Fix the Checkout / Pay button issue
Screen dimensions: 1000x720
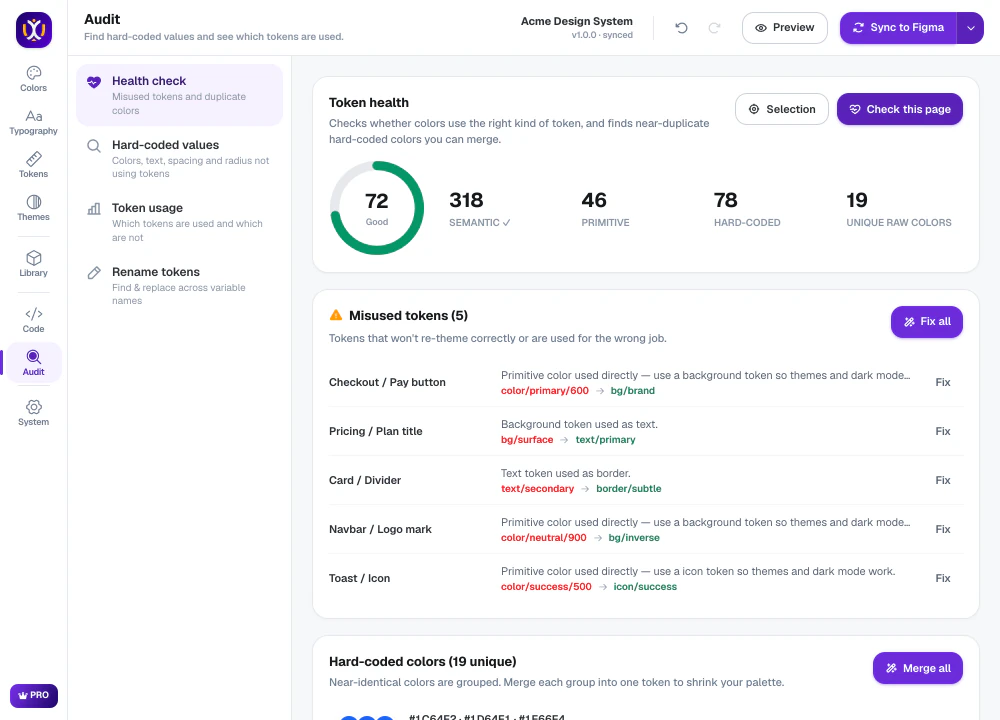(943, 383)
